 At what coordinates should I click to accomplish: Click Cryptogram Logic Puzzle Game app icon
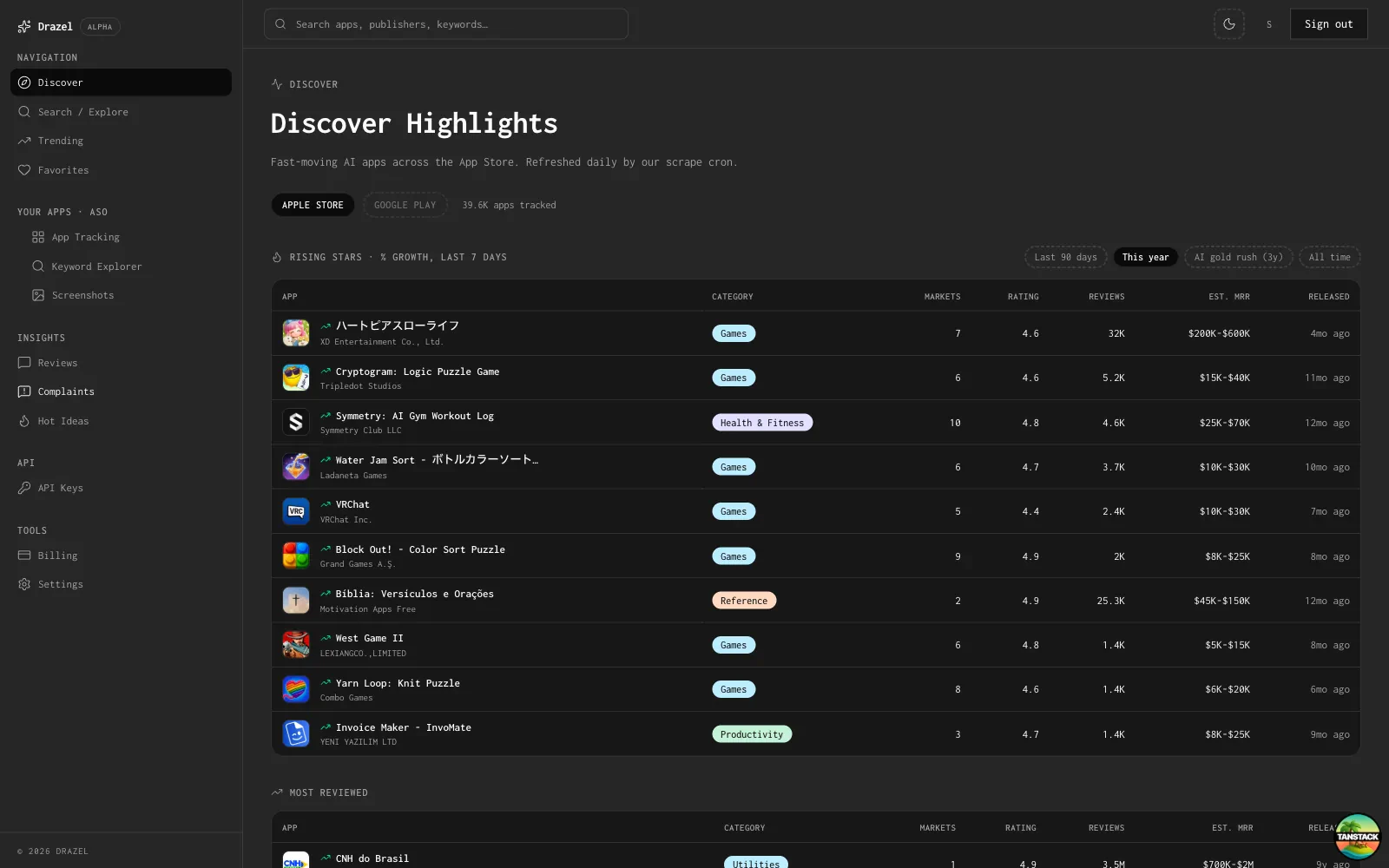pyautogui.click(x=296, y=378)
